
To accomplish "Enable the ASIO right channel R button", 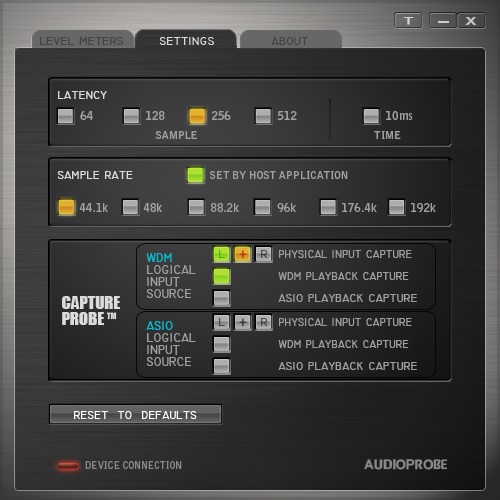I will (264, 323).
